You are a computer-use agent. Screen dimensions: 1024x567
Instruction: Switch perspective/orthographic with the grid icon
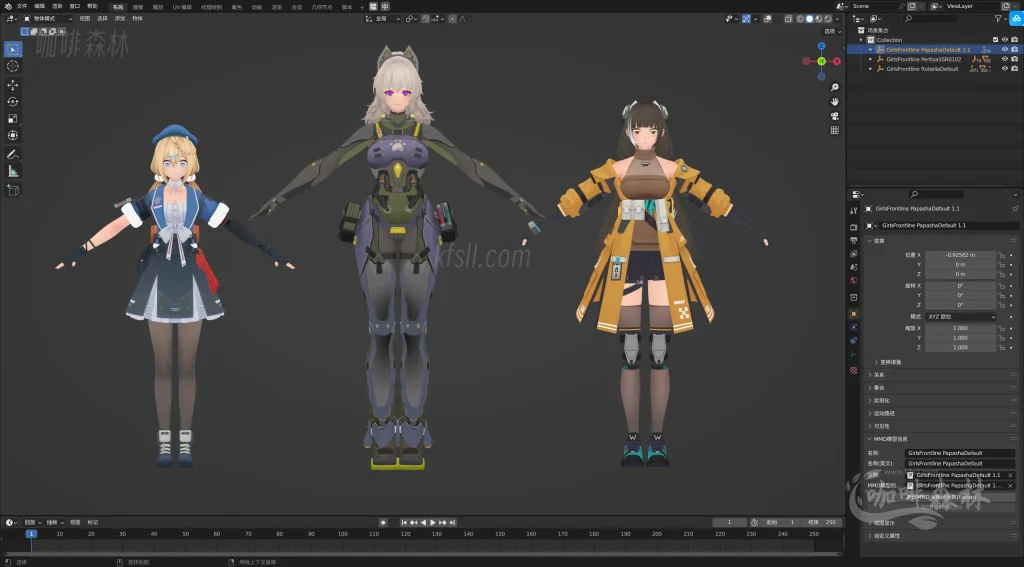[835, 130]
